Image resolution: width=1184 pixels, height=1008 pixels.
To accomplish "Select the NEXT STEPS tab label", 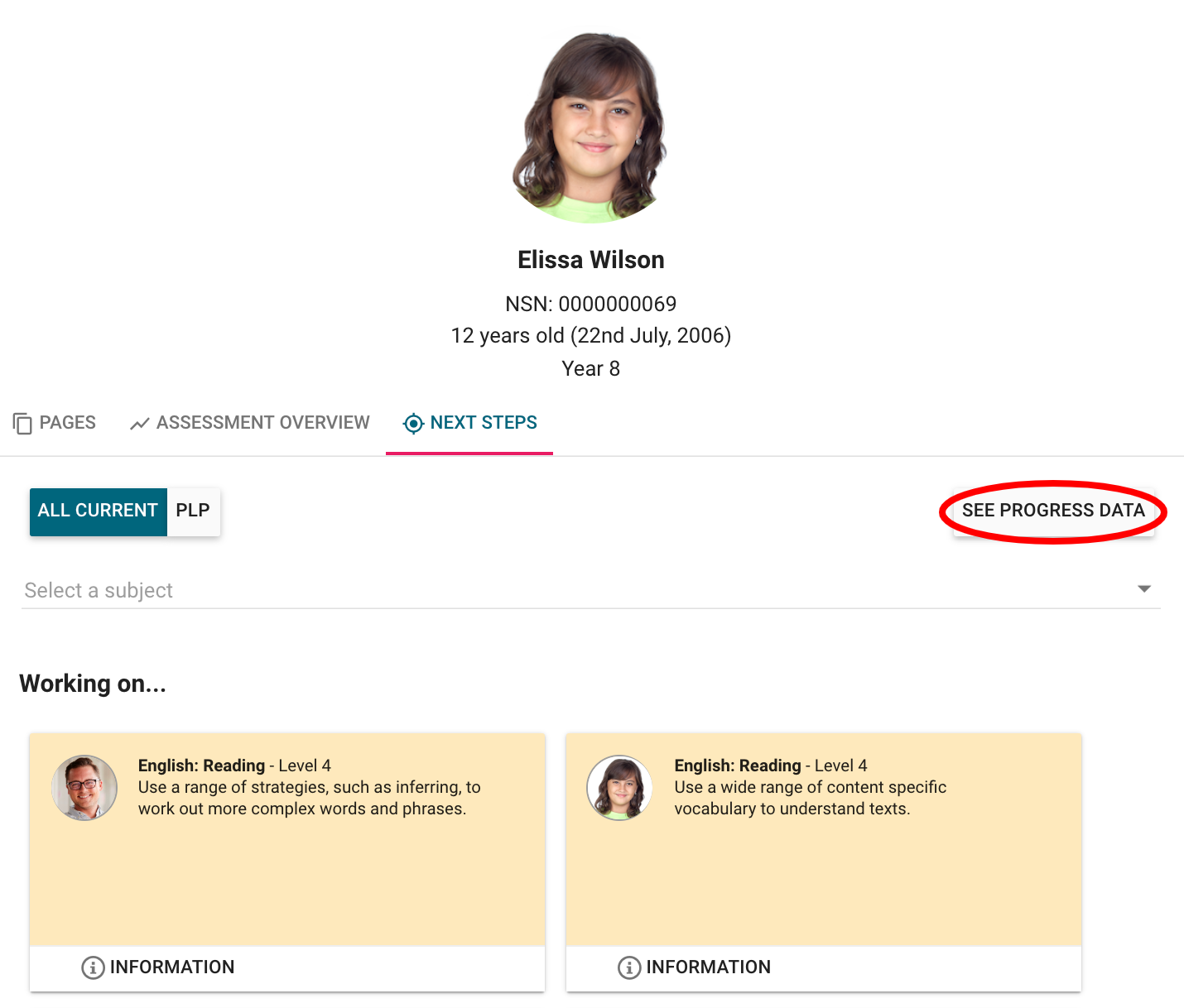I will click(x=484, y=423).
